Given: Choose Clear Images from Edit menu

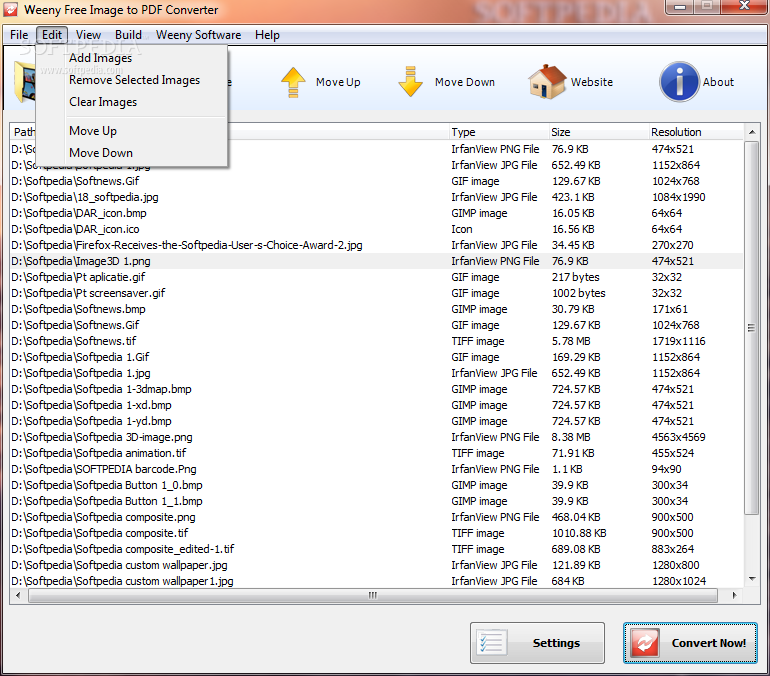Looking at the screenshot, I should point(132,102).
